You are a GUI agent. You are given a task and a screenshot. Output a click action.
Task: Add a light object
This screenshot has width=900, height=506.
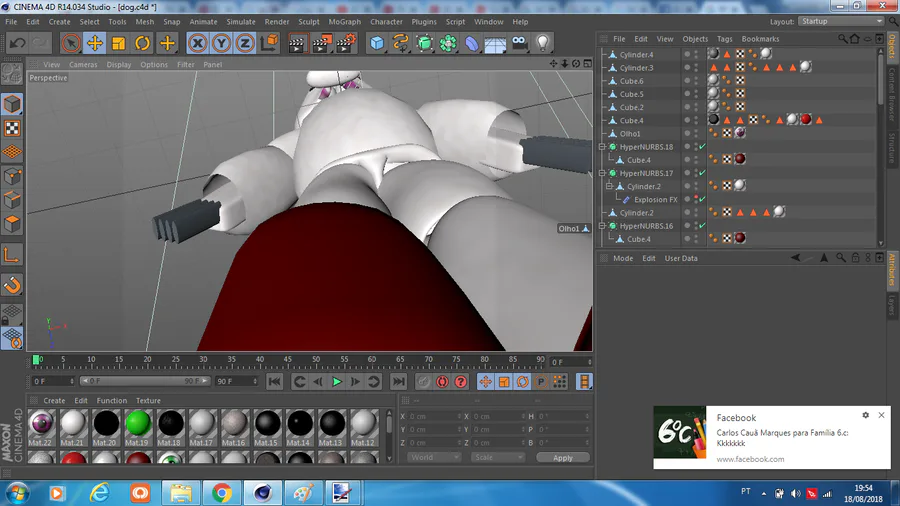click(542, 43)
